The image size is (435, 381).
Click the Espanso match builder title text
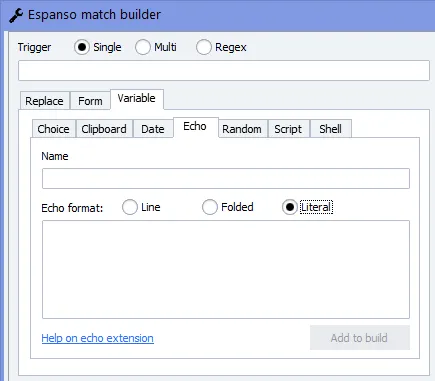click(94, 15)
